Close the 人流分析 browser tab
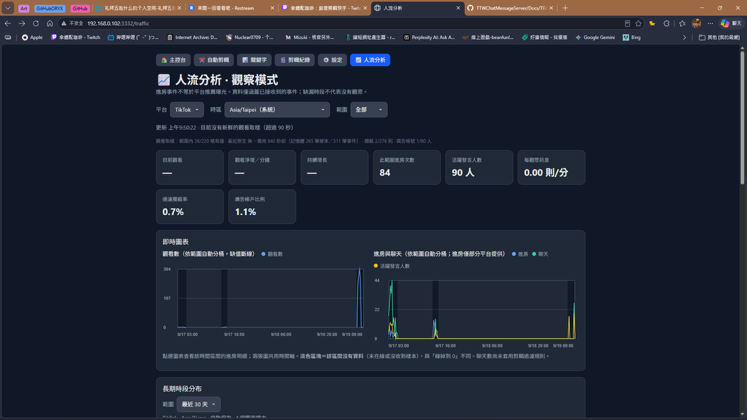The height and width of the screenshot is (420, 747). click(x=458, y=8)
